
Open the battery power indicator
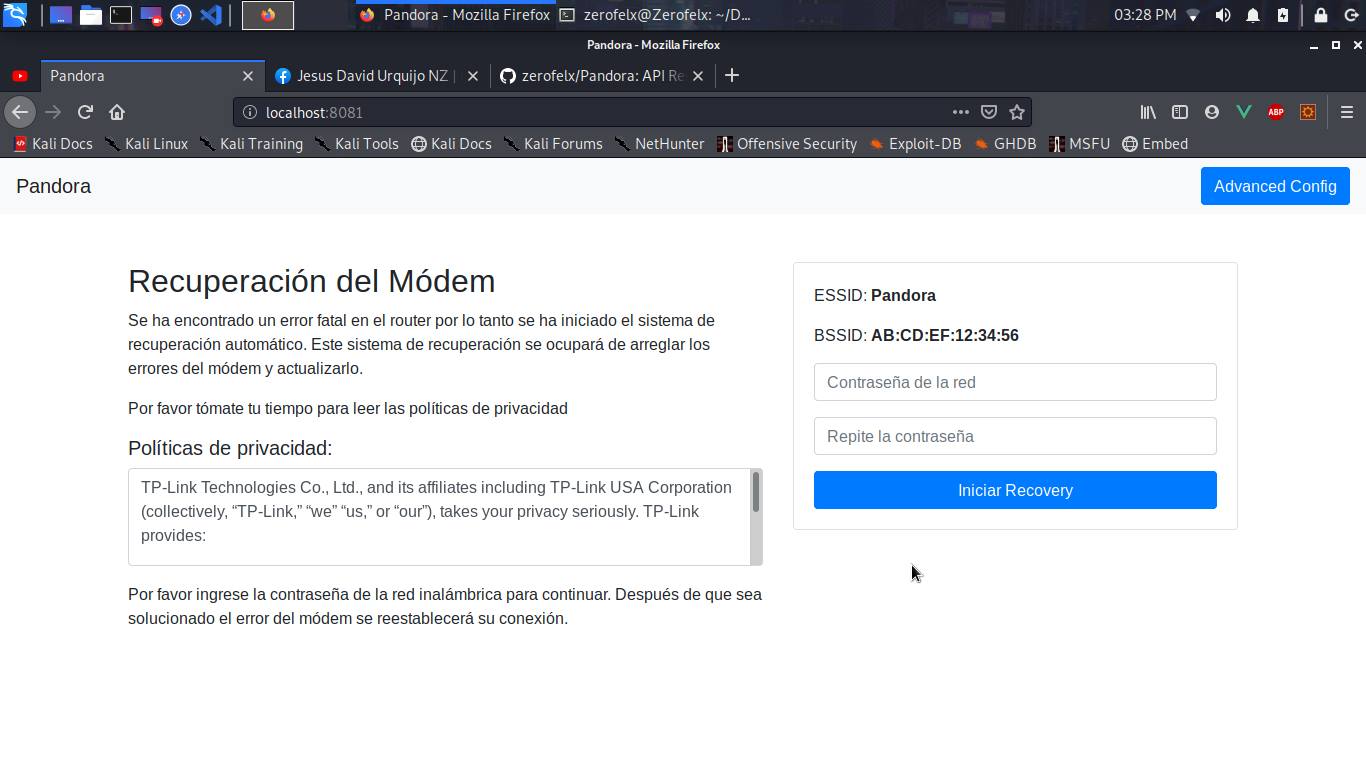click(1283, 15)
